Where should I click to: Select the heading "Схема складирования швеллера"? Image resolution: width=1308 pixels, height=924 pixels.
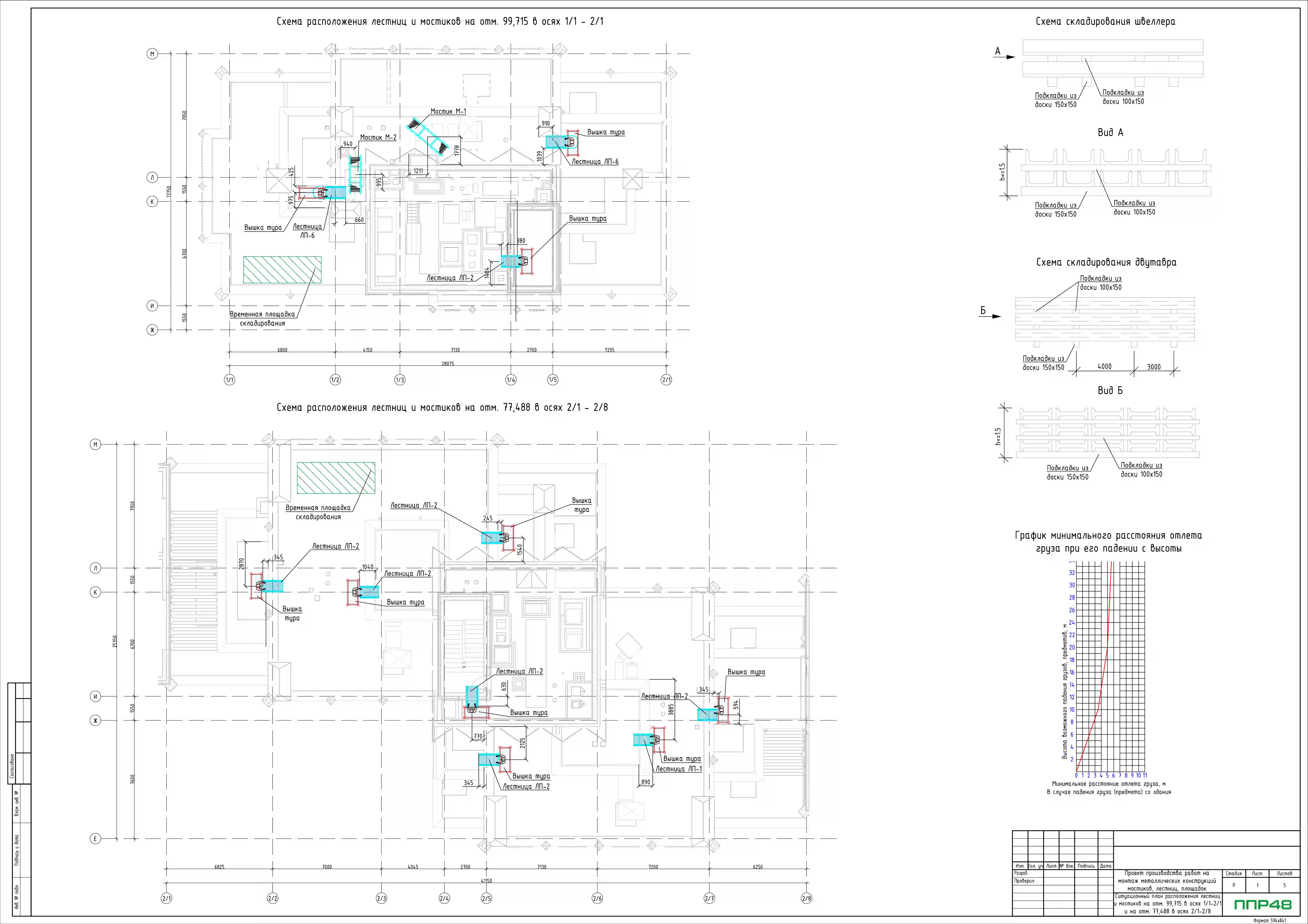tap(1105, 22)
